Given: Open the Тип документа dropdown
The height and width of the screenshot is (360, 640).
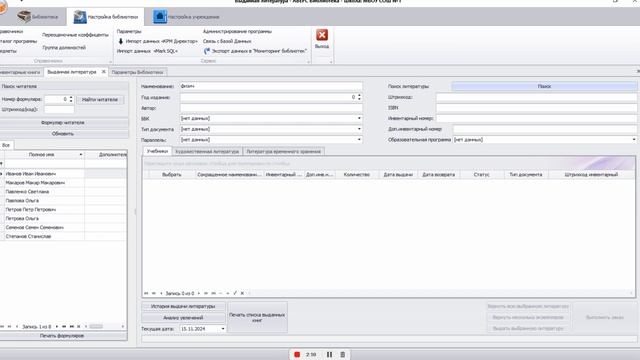Looking at the screenshot, I should (360, 129).
